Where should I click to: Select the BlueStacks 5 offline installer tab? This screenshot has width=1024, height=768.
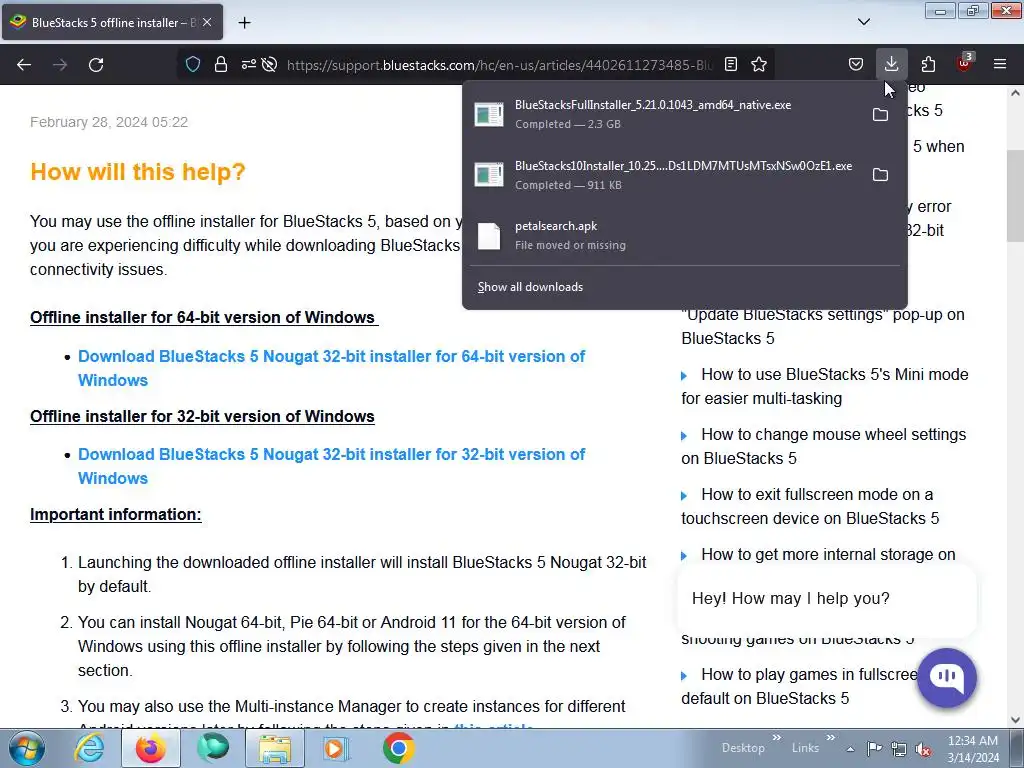(x=112, y=22)
